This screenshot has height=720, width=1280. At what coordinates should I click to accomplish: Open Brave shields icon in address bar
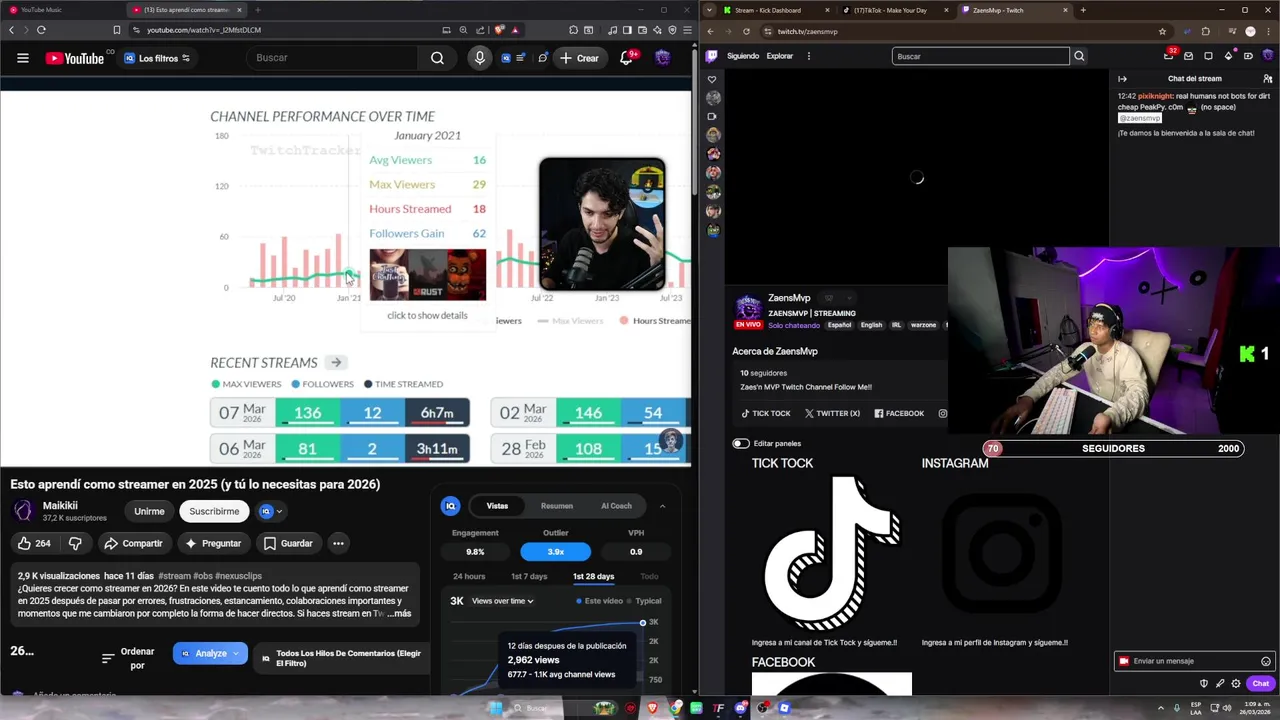point(499,30)
